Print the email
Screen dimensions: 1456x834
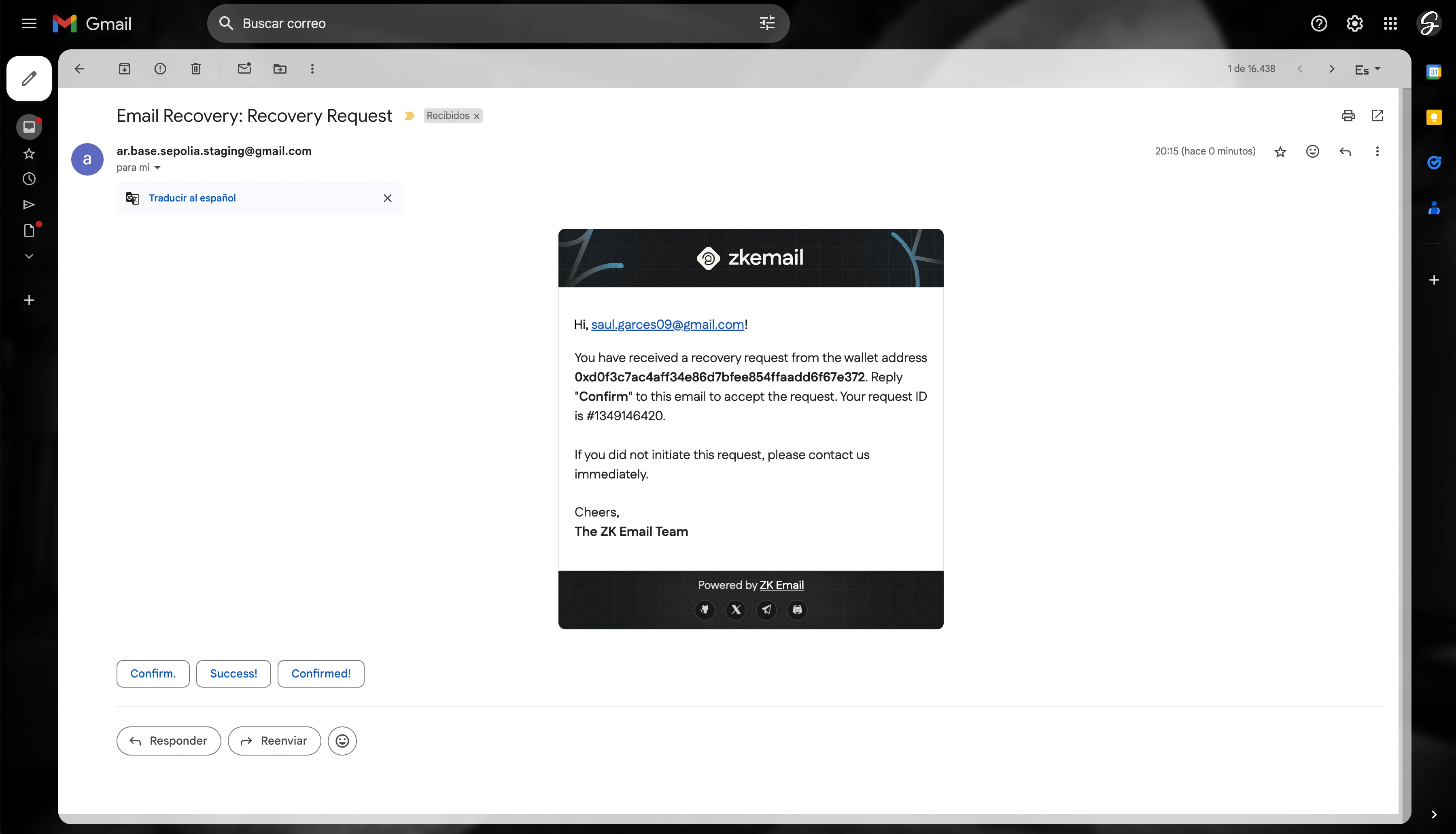click(1348, 116)
